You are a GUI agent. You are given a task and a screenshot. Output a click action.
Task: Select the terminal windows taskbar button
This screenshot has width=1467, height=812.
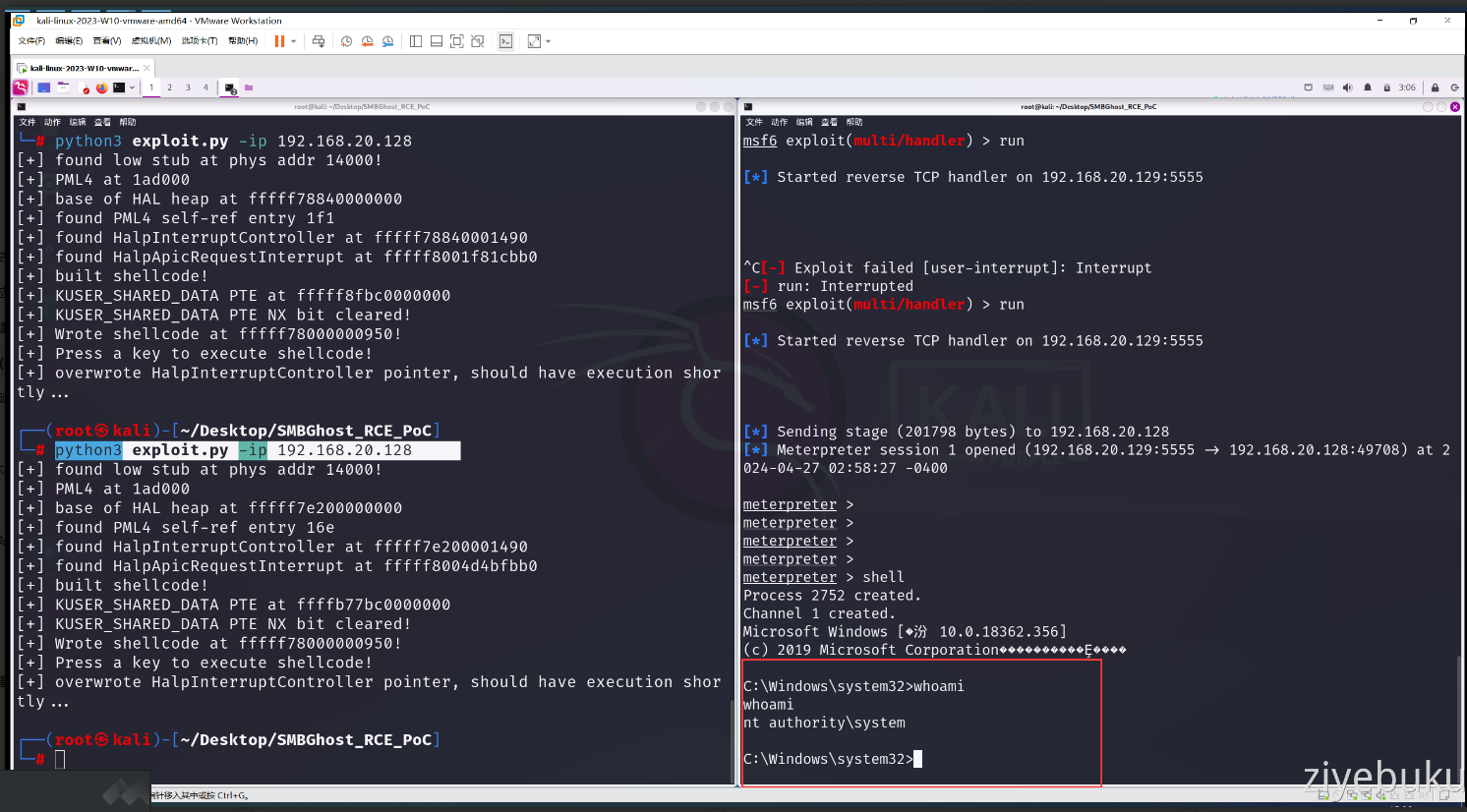click(230, 88)
